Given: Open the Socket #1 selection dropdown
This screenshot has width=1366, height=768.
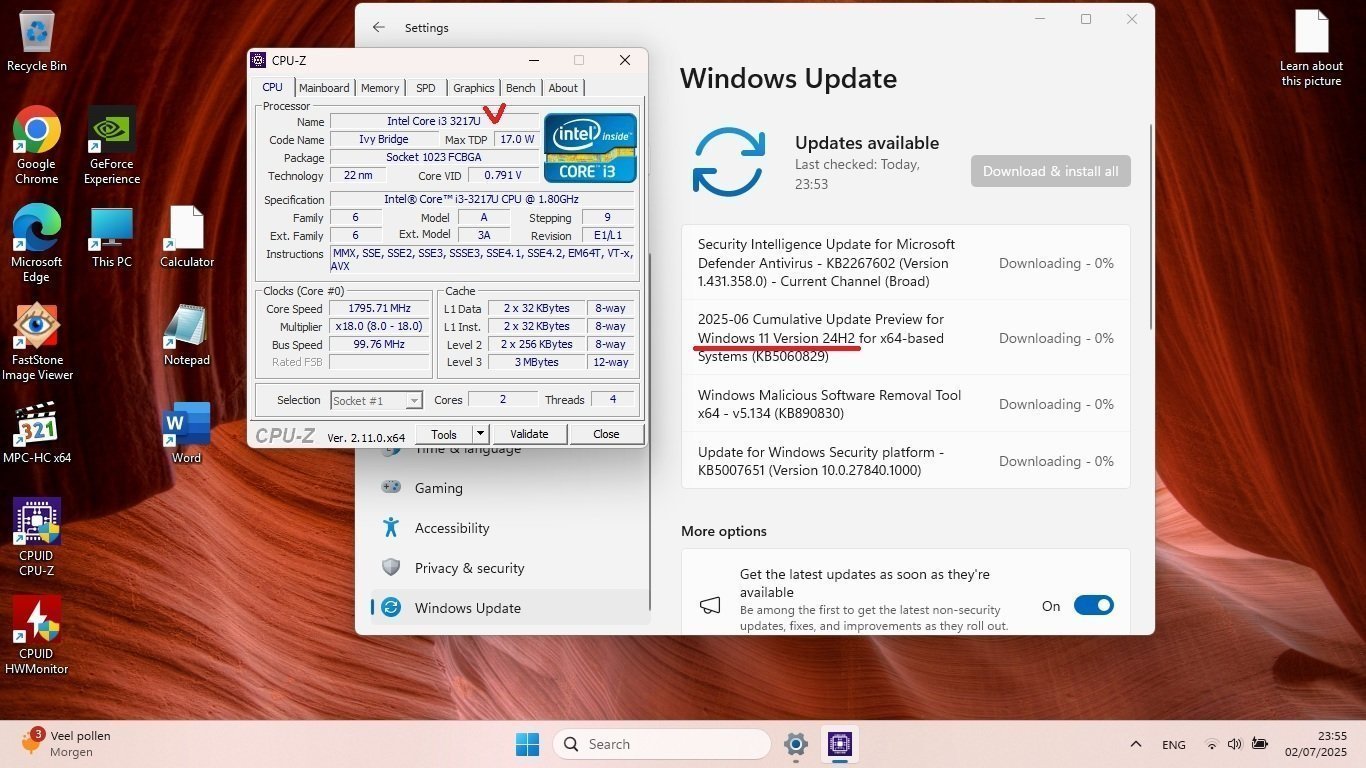Looking at the screenshot, I should (376, 400).
